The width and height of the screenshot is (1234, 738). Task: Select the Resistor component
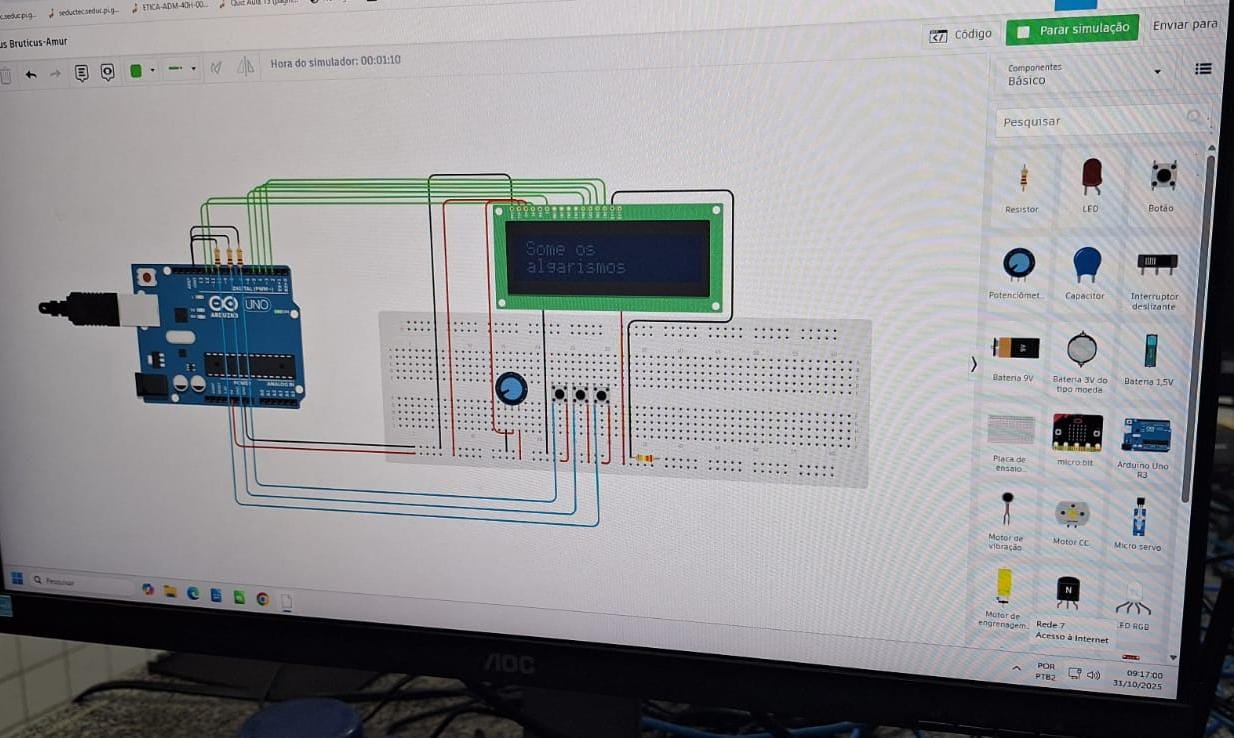[1022, 181]
